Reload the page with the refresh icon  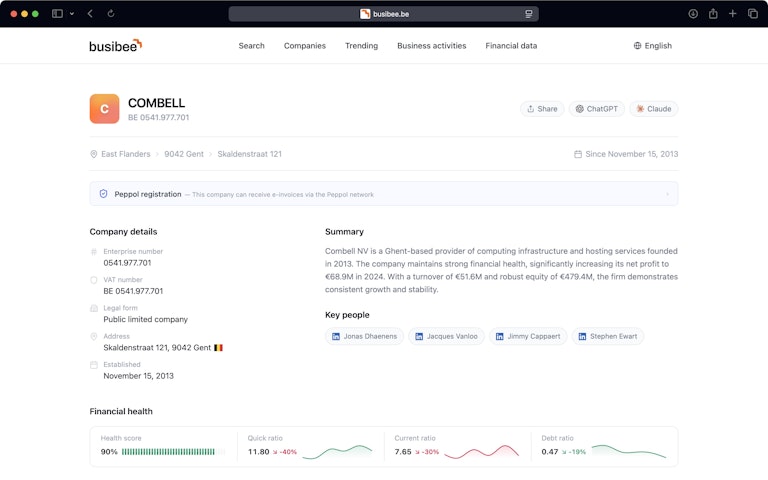pyautogui.click(x=111, y=14)
